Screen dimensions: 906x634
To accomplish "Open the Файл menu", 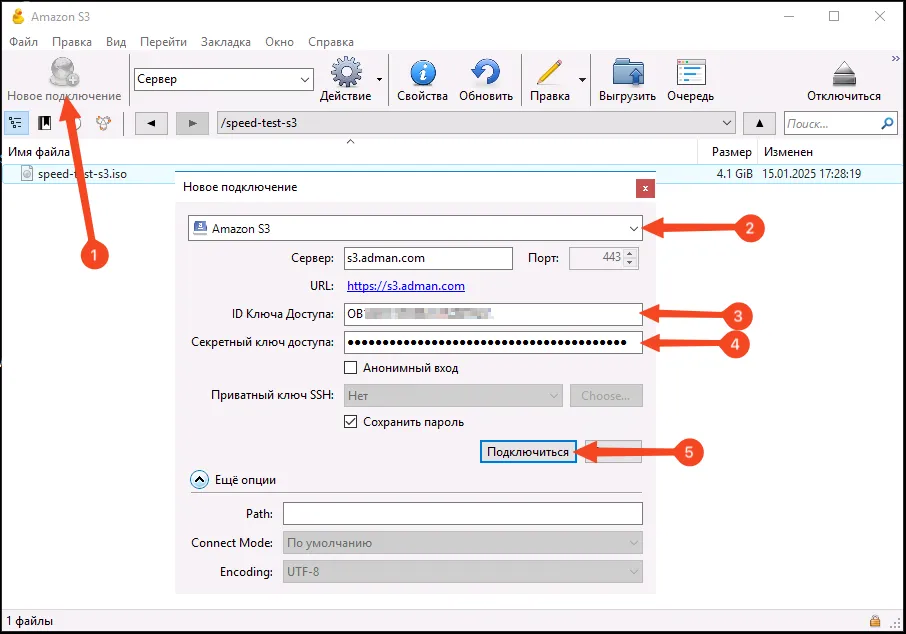I will coord(23,42).
